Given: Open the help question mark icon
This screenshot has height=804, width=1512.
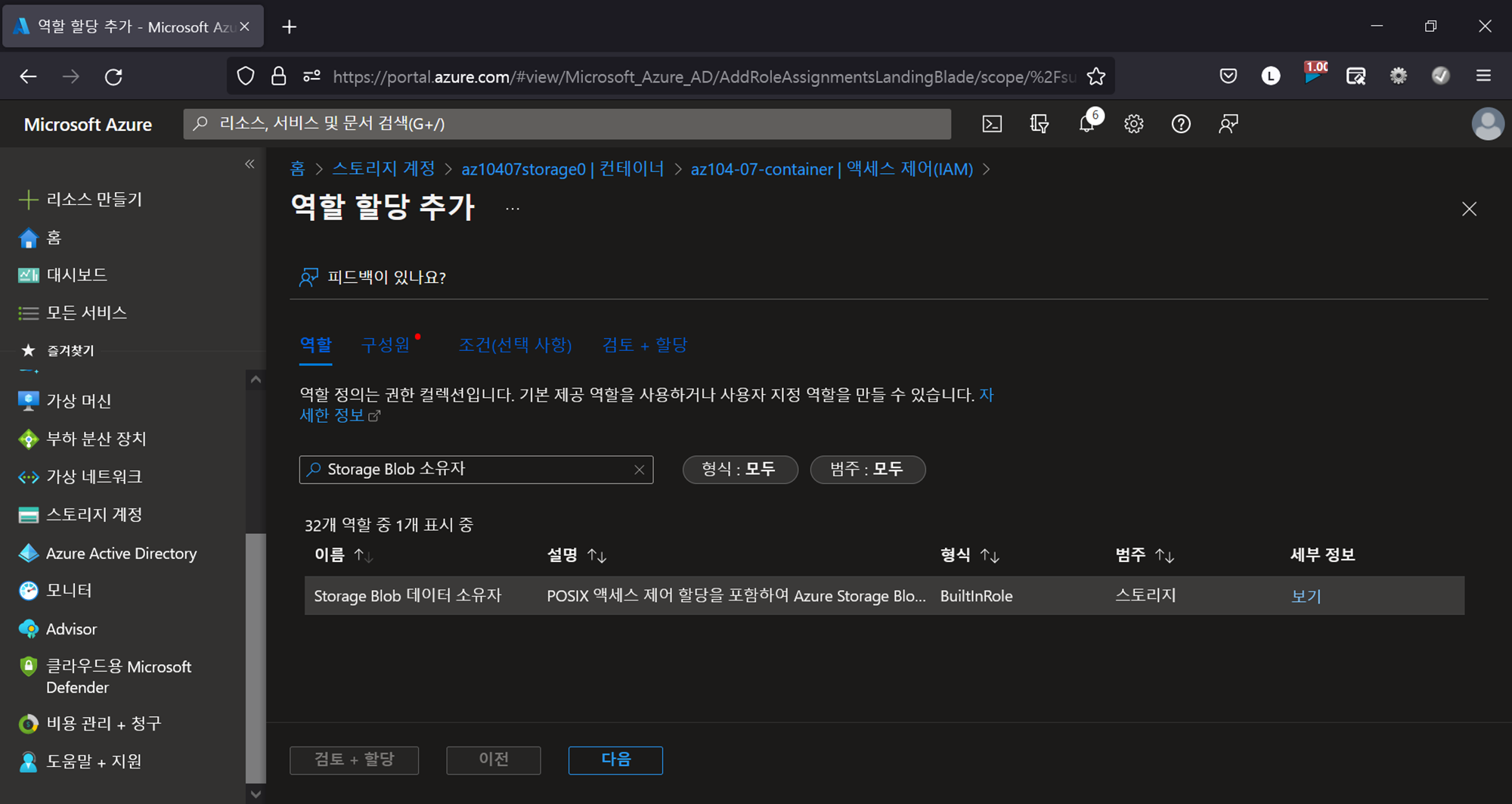Looking at the screenshot, I should click(1181, 124).
